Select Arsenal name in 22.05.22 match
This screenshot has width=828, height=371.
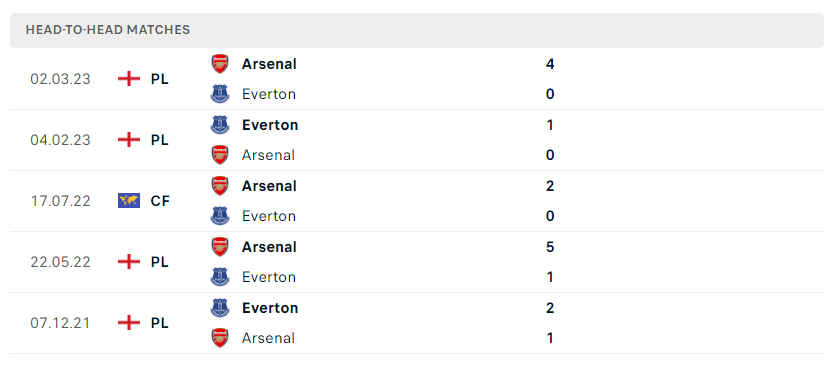tap(269, 247)
